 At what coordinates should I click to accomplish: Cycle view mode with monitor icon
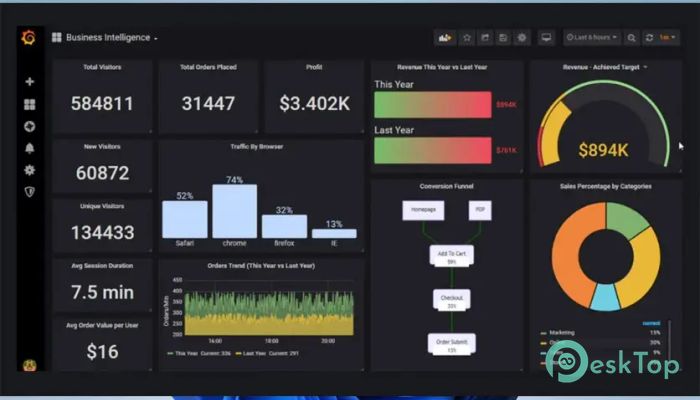pyautogui.click(x=546, y=38)
